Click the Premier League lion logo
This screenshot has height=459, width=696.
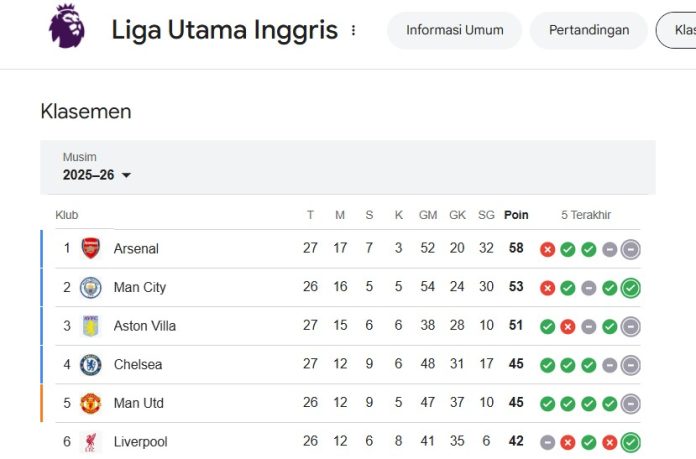click(67, 27)
